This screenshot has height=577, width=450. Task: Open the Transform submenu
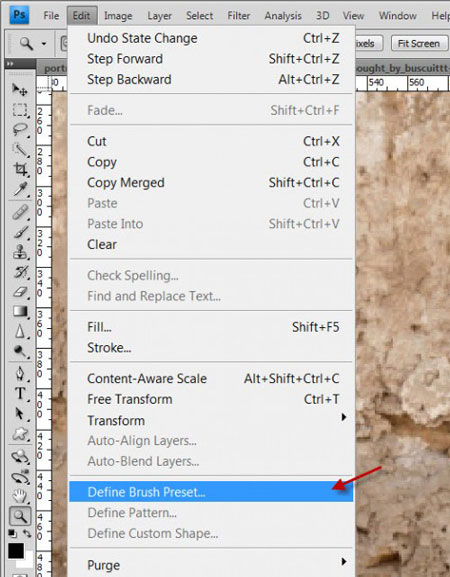pyautogui.click(x=211, y=420)
